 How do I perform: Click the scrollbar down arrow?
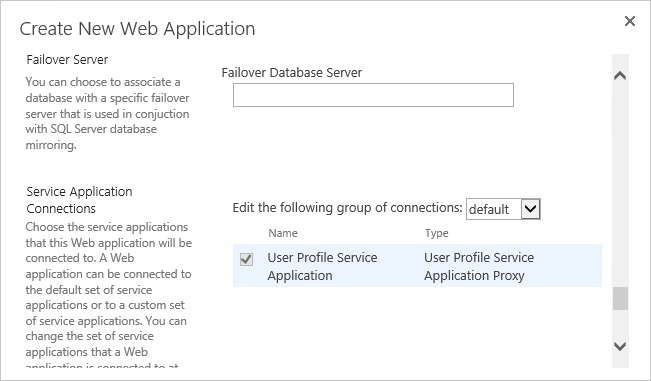(x=620, y=346)
